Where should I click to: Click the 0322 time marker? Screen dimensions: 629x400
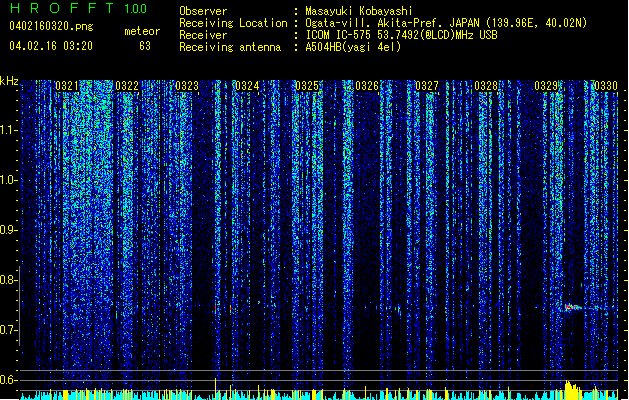tap(127, 86)
